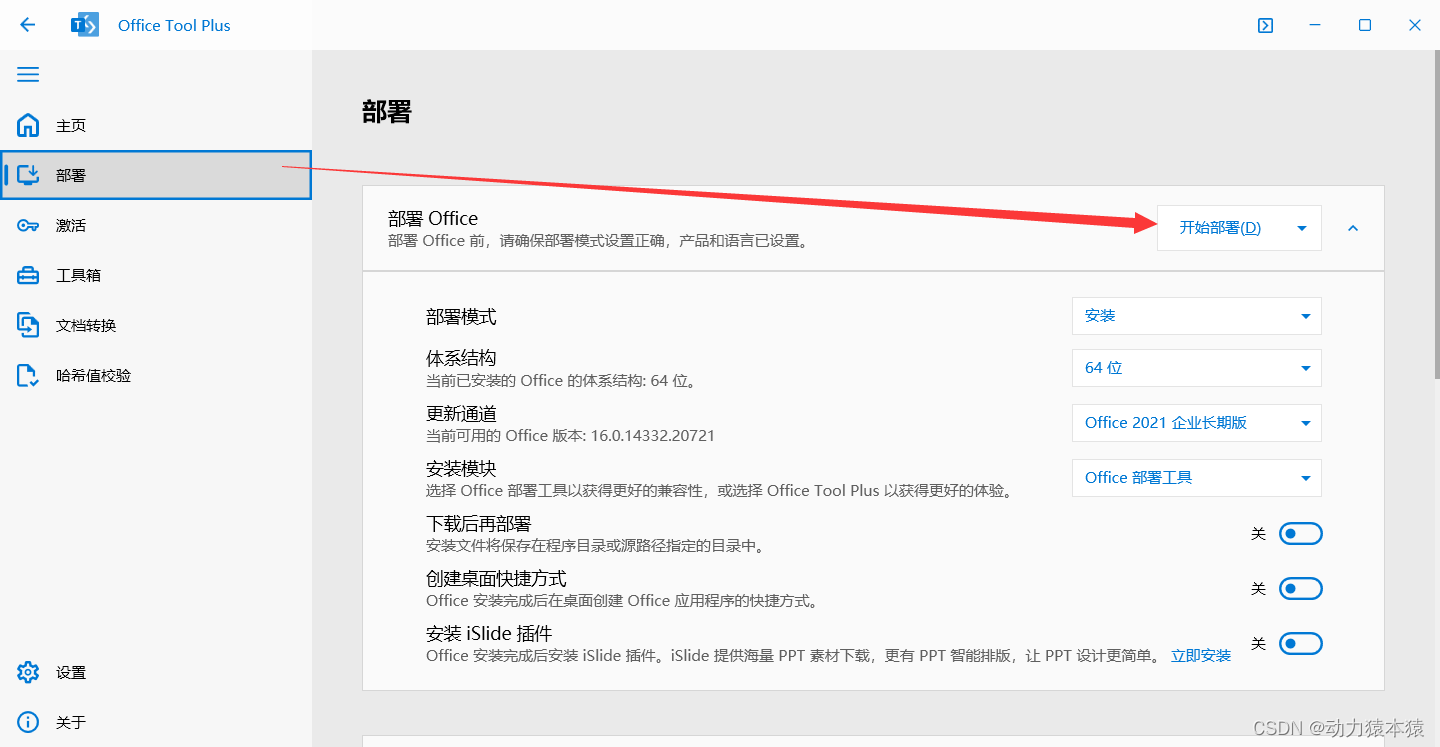Toggle 创建桌面快捷方式 switch
This screenshot has height=747, width=1440.
(1301, 589)
